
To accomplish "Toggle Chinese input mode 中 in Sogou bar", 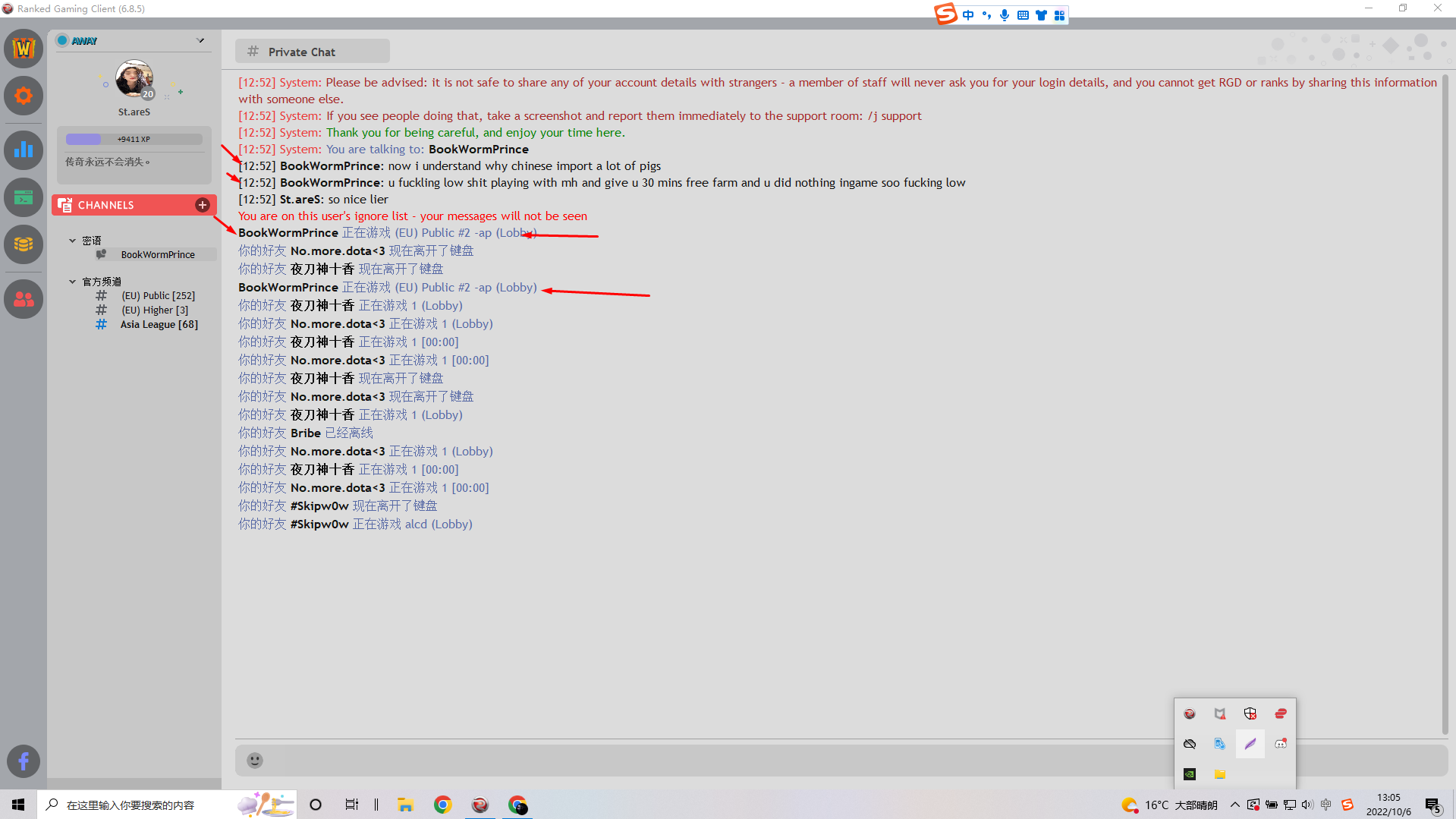I will (x=968, y=15).
